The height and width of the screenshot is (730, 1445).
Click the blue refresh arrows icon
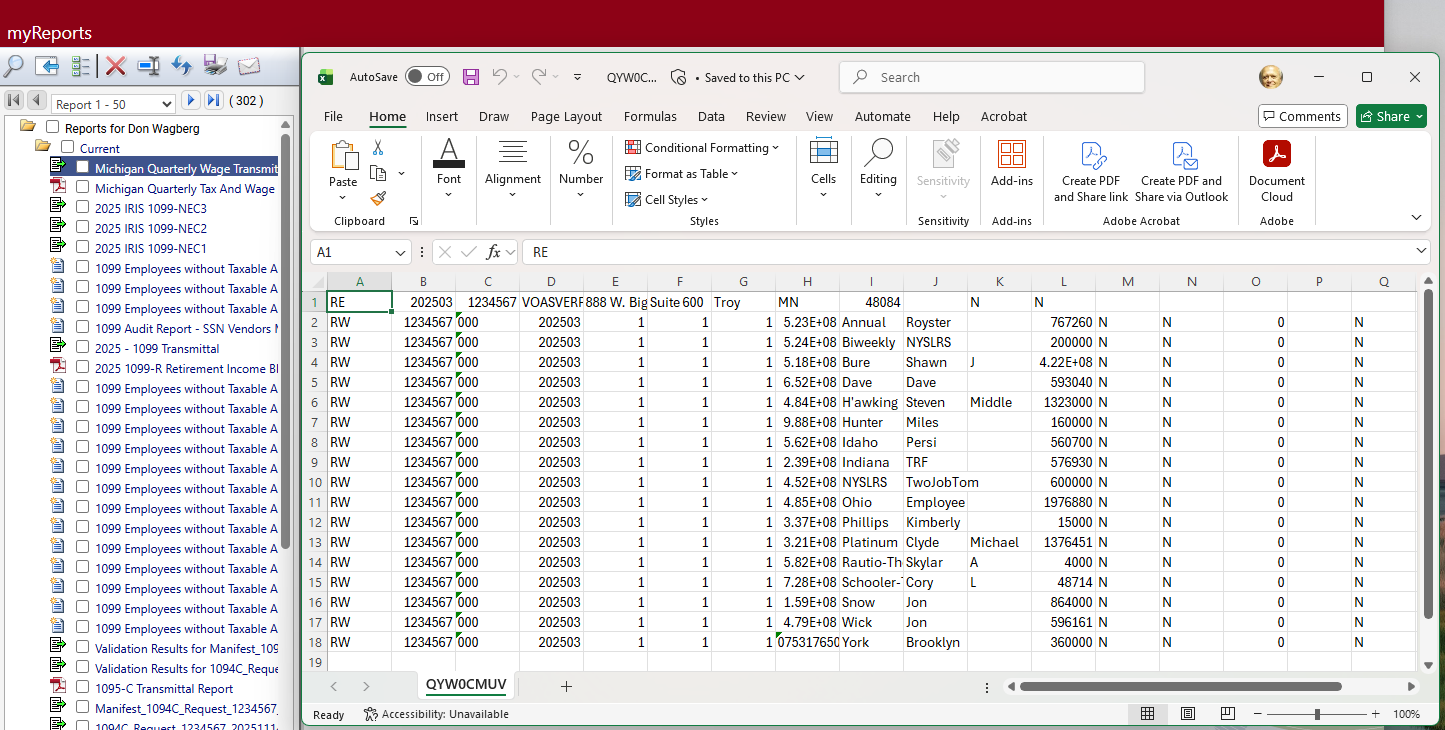tap(181, 67)
